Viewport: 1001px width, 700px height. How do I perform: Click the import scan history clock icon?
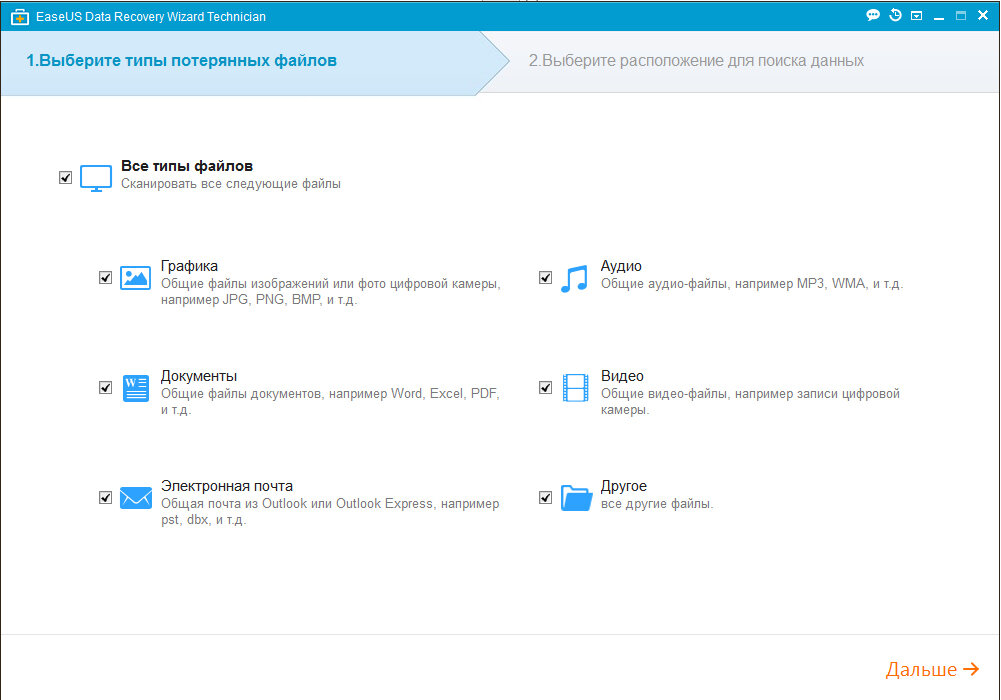[895, 15]
